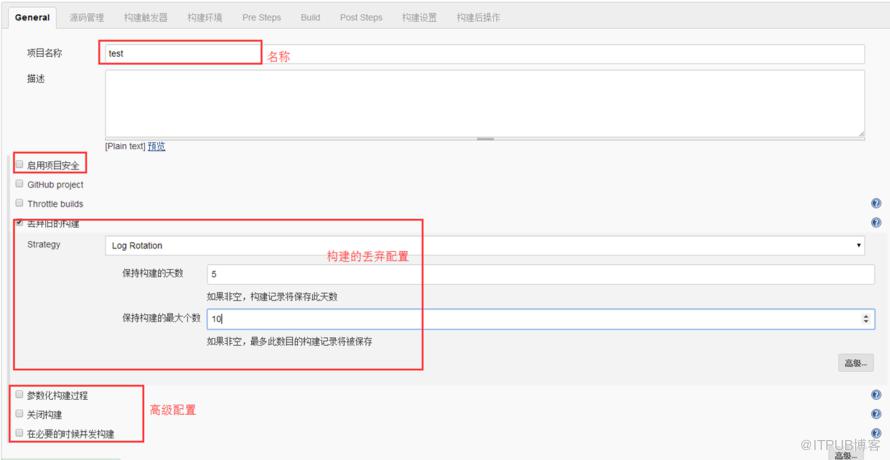
Task: Click the 预览 link below description
Action: point(157,147)
